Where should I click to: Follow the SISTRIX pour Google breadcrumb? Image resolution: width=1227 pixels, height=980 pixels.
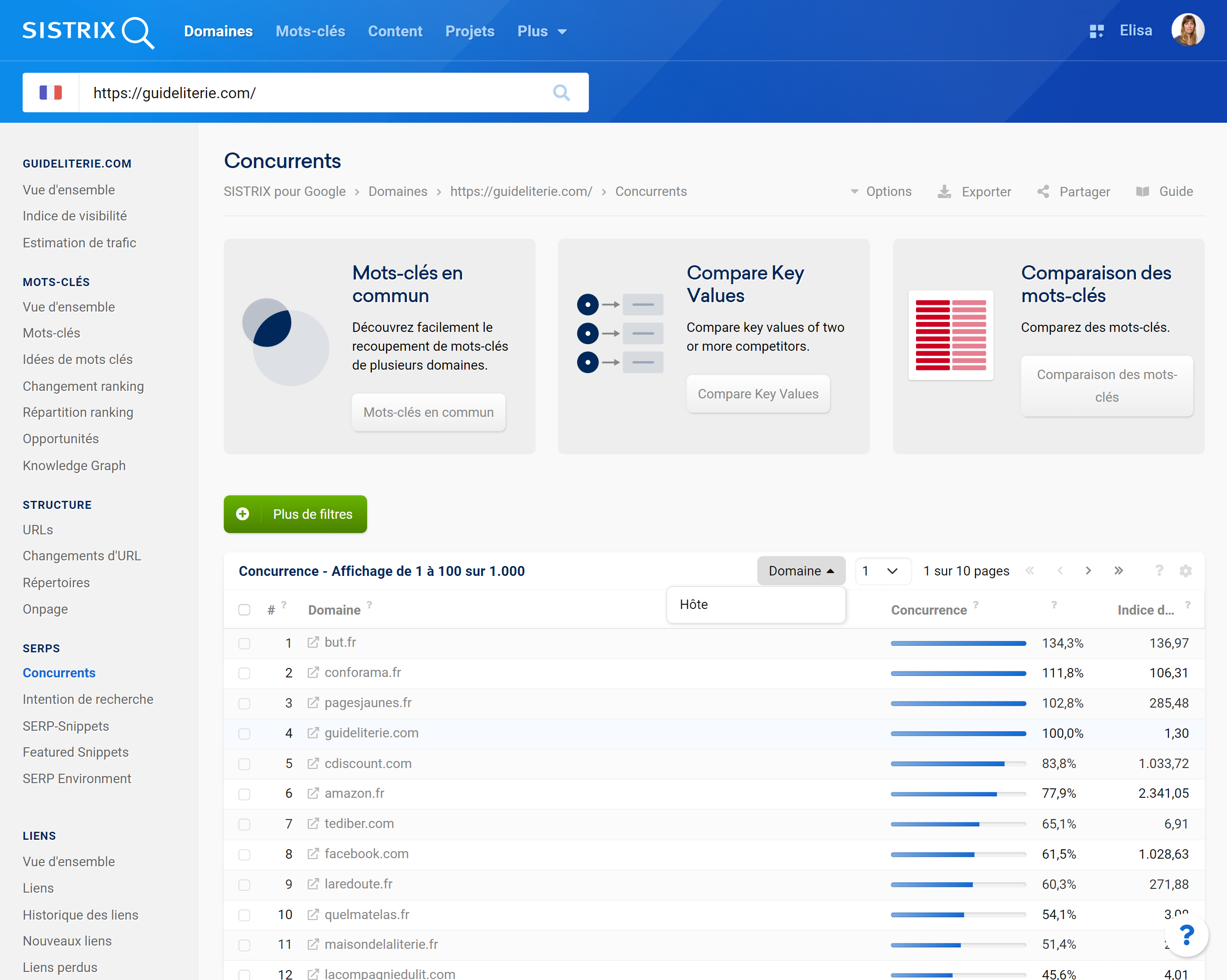pyautogui.click(x=285, y=191)
